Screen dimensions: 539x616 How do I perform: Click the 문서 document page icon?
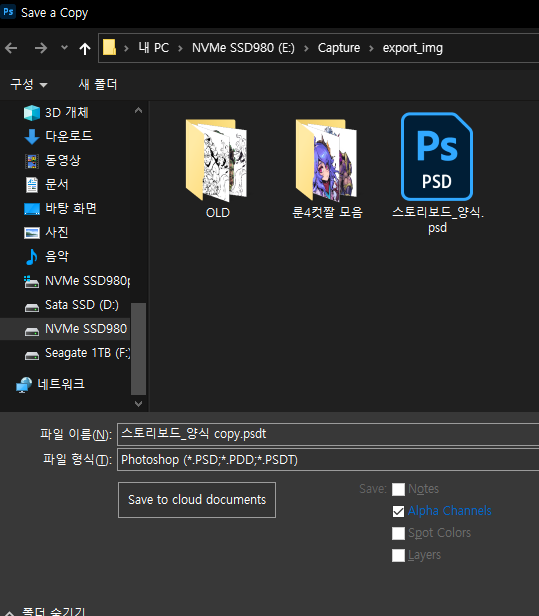32,185
